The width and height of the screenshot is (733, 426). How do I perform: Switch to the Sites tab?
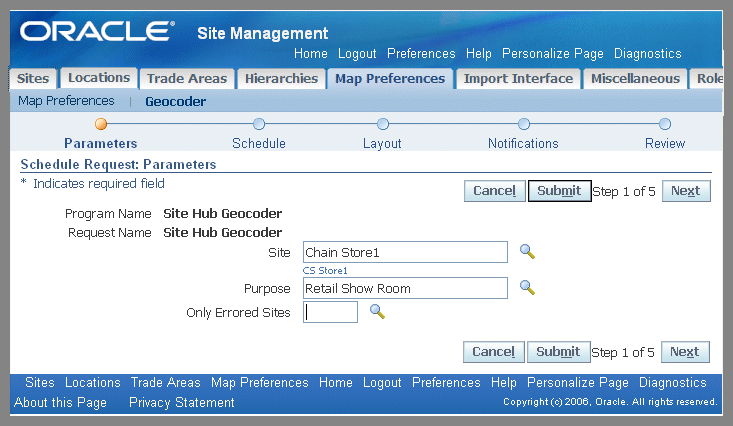33,78
